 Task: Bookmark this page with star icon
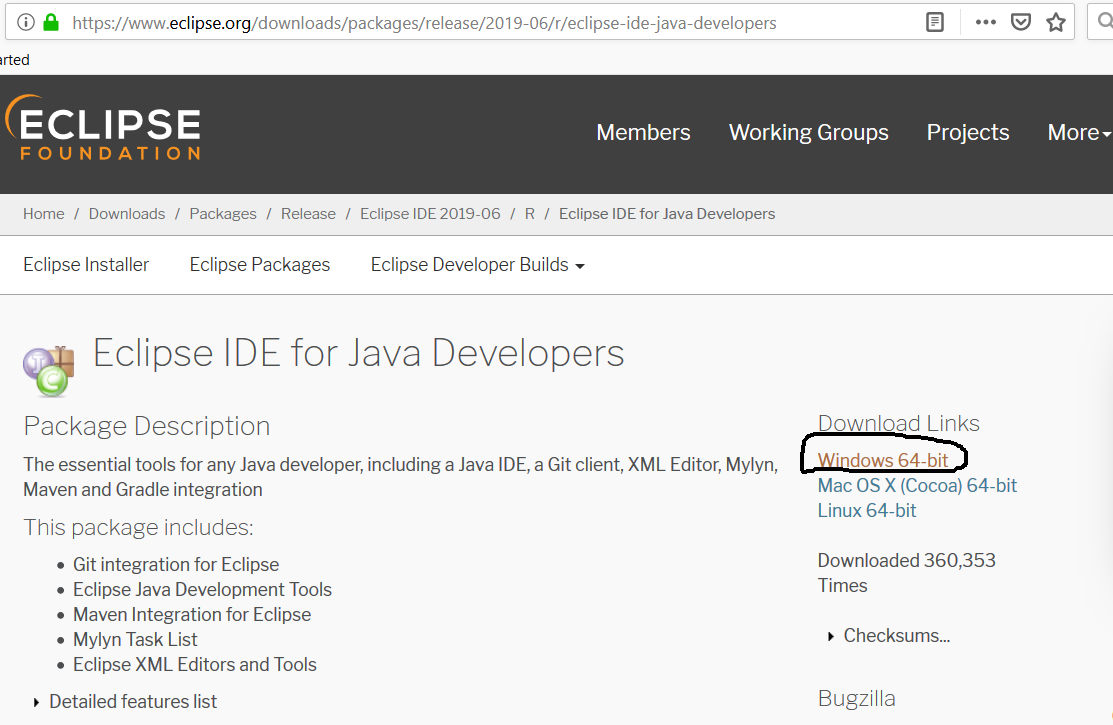pyautogui.click(x=1056, y=23)
